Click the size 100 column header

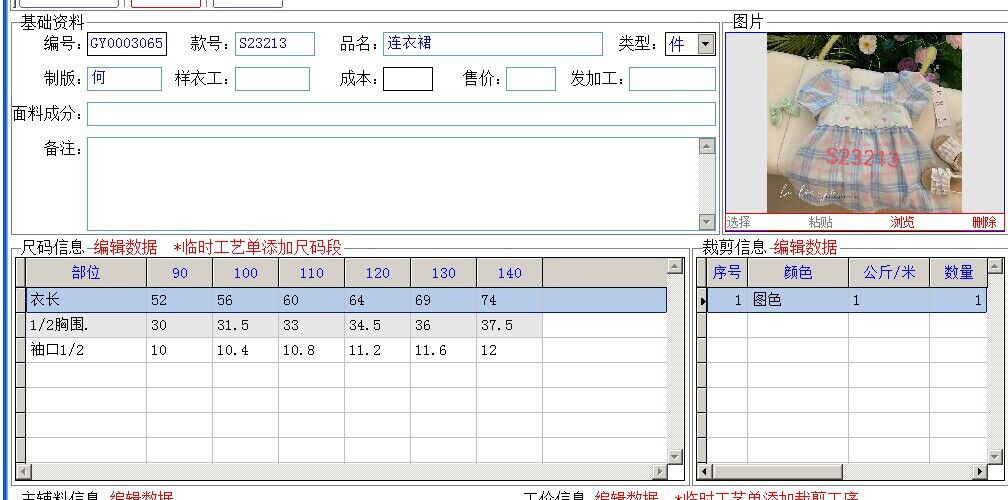246,272
